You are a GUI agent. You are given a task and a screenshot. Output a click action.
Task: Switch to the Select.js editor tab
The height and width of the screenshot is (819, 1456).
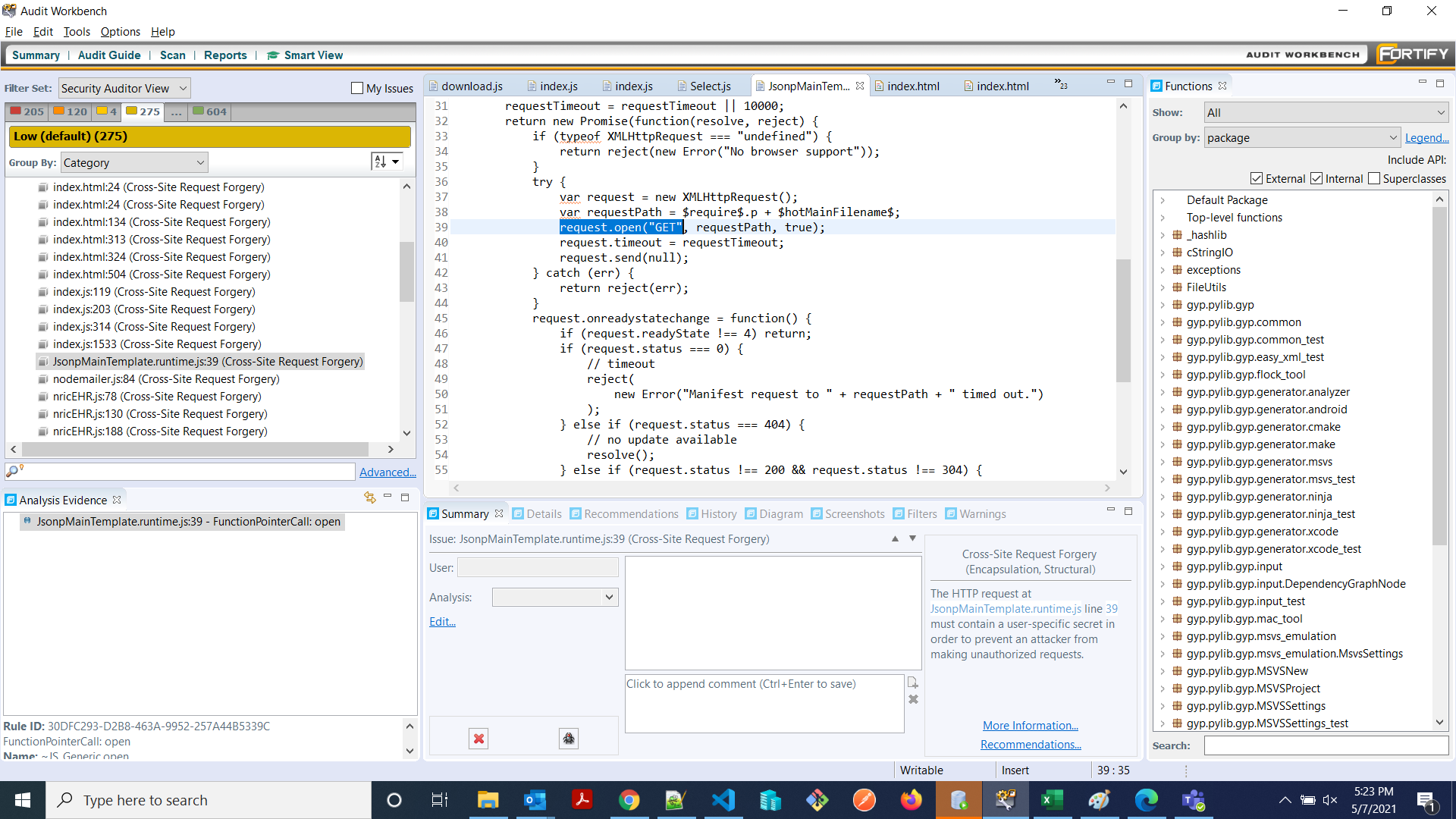pos(704,86)
